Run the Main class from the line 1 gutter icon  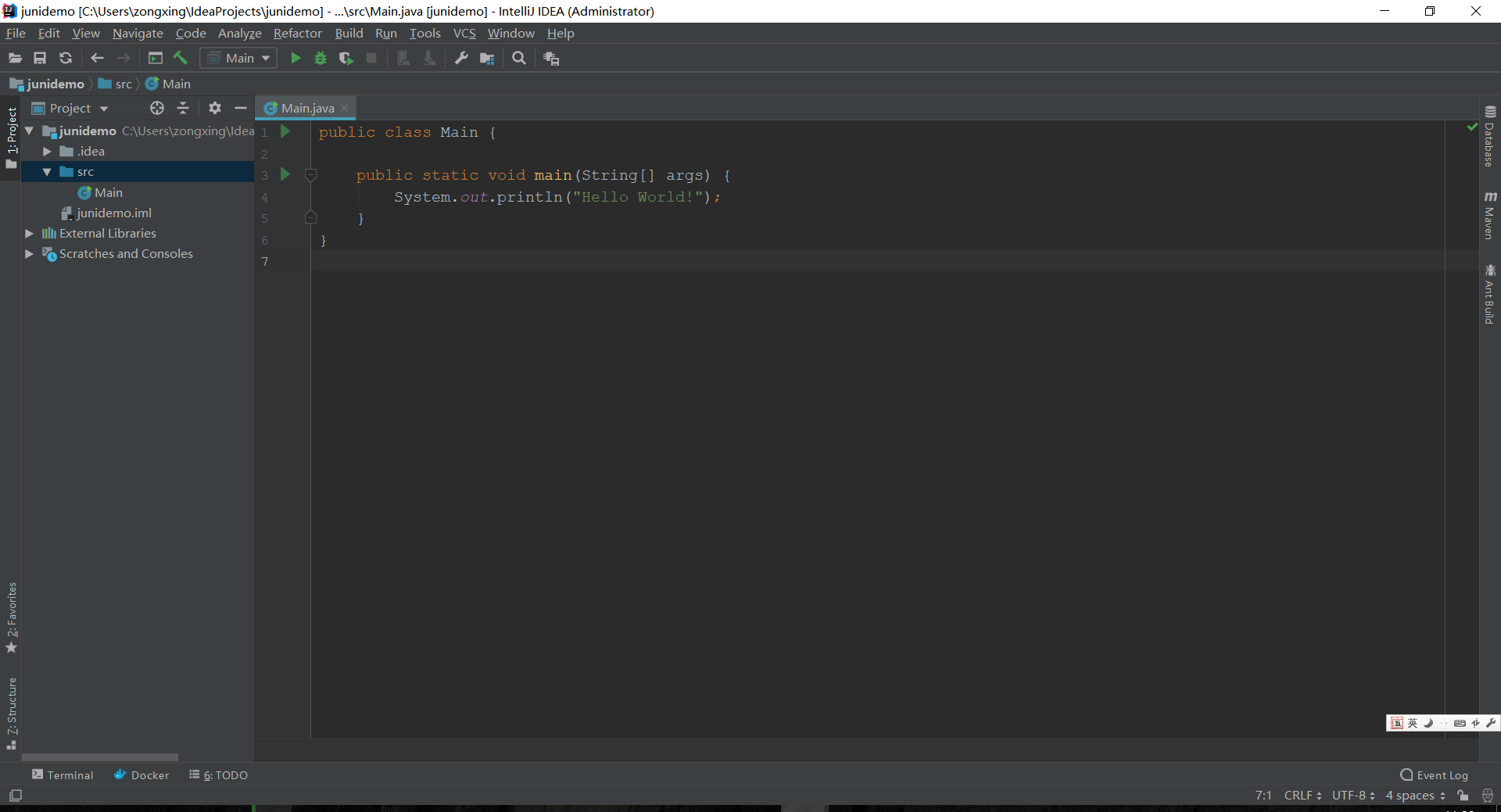(285, 131)
